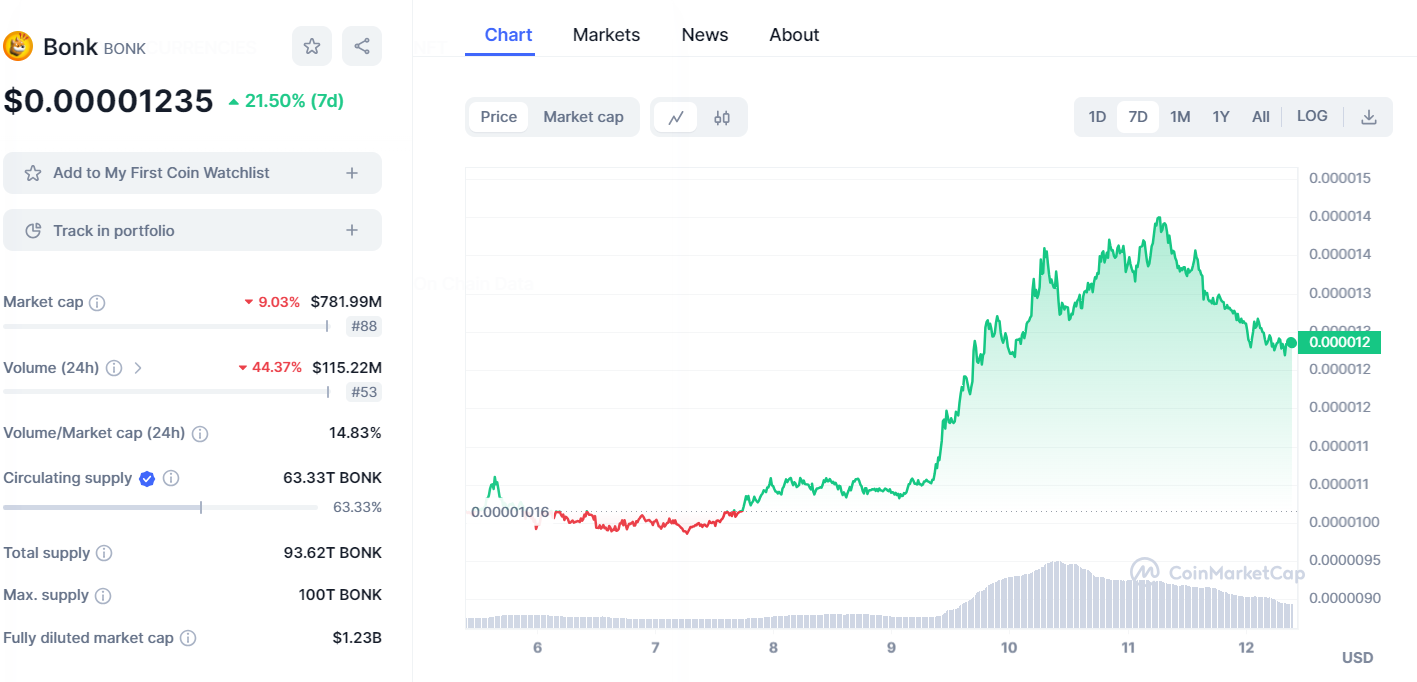Viewport: 1417px width, 682px height.
Task: Set chart range to 1Y
Action: (1221, 117)
